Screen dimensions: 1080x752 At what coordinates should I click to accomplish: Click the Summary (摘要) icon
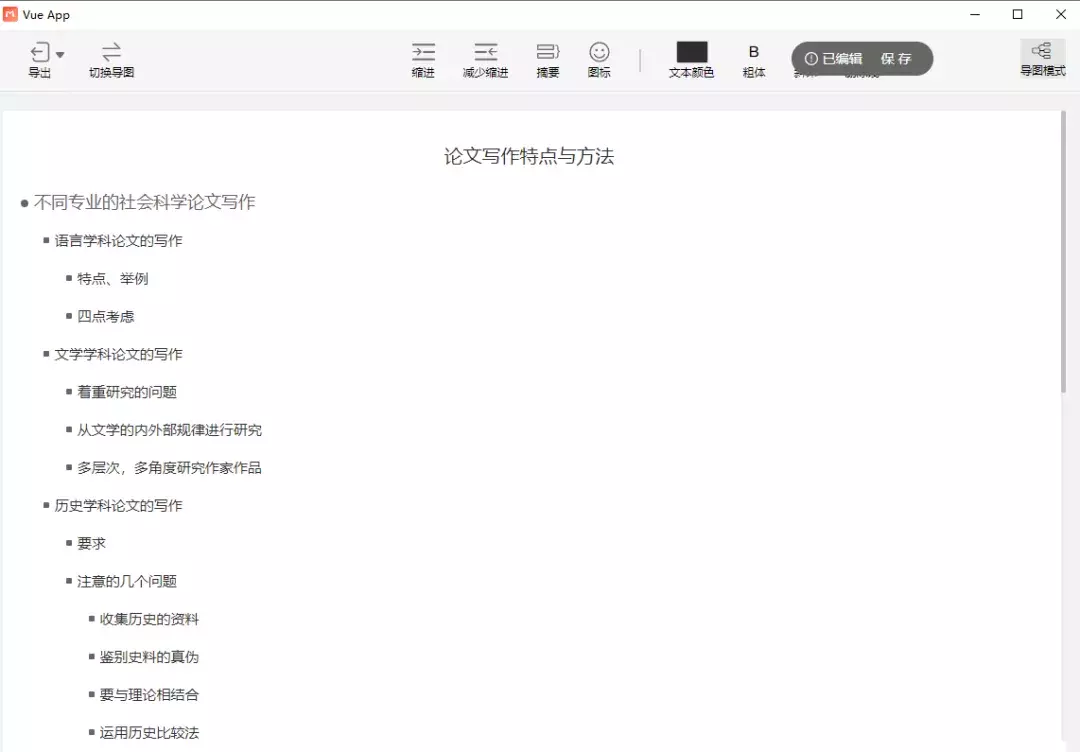point(547,52)
